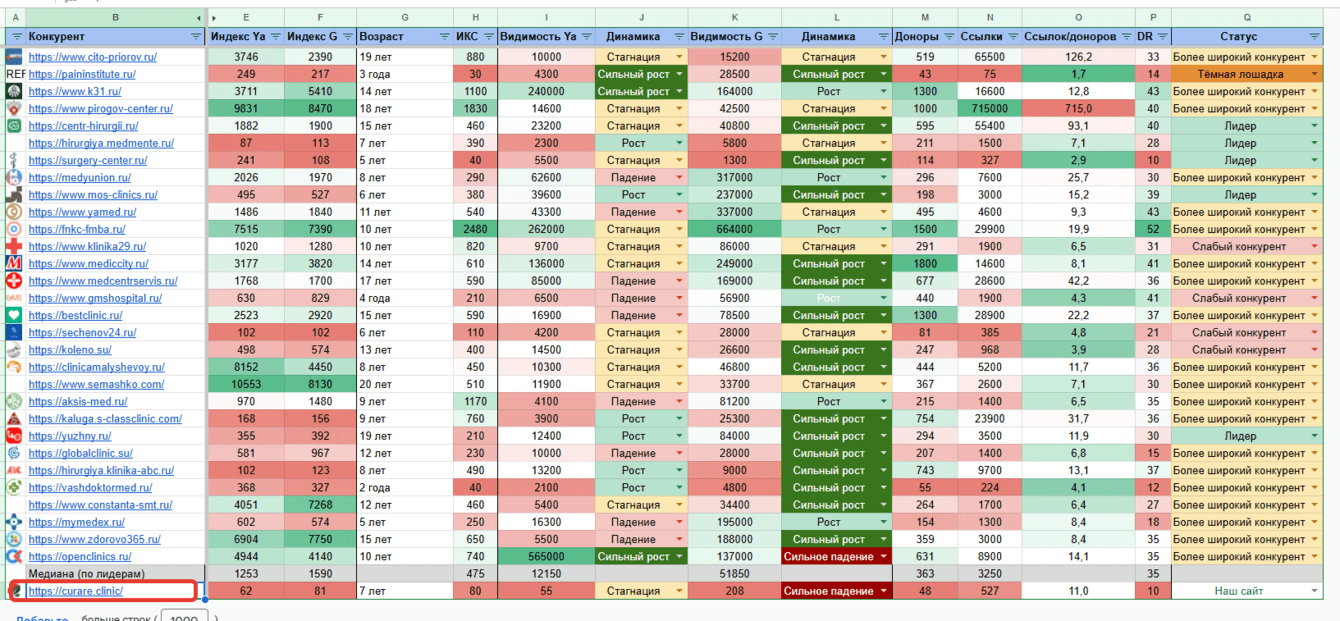Open the Видимость Ya column filter icon
Viewport: 1340px width, 621px height.
586,36
